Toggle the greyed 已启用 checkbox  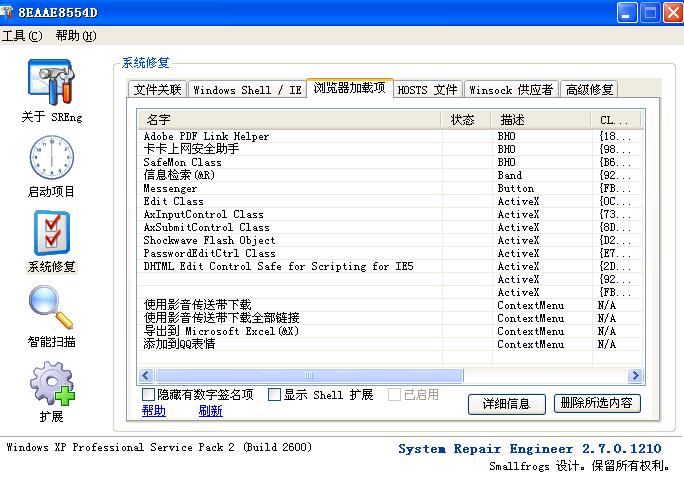(394, 394)
